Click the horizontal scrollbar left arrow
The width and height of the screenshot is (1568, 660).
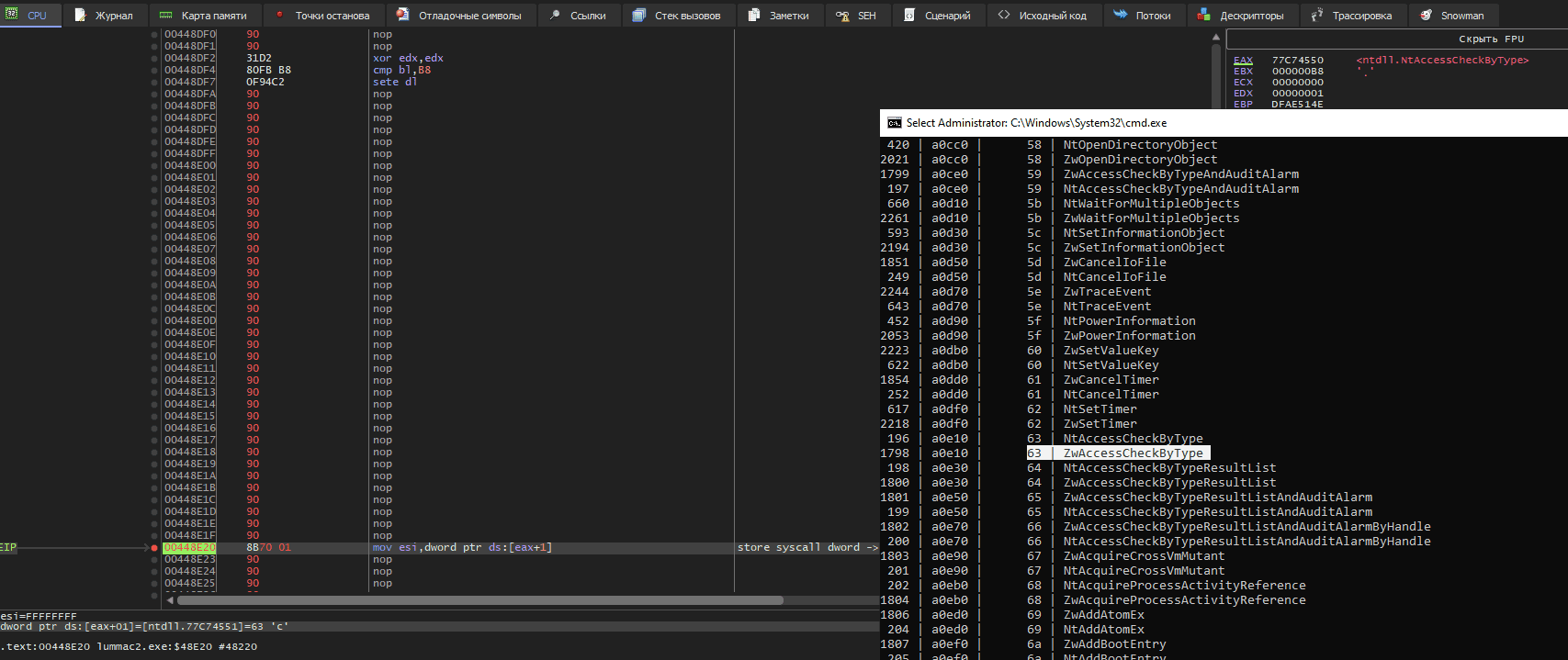169,600
